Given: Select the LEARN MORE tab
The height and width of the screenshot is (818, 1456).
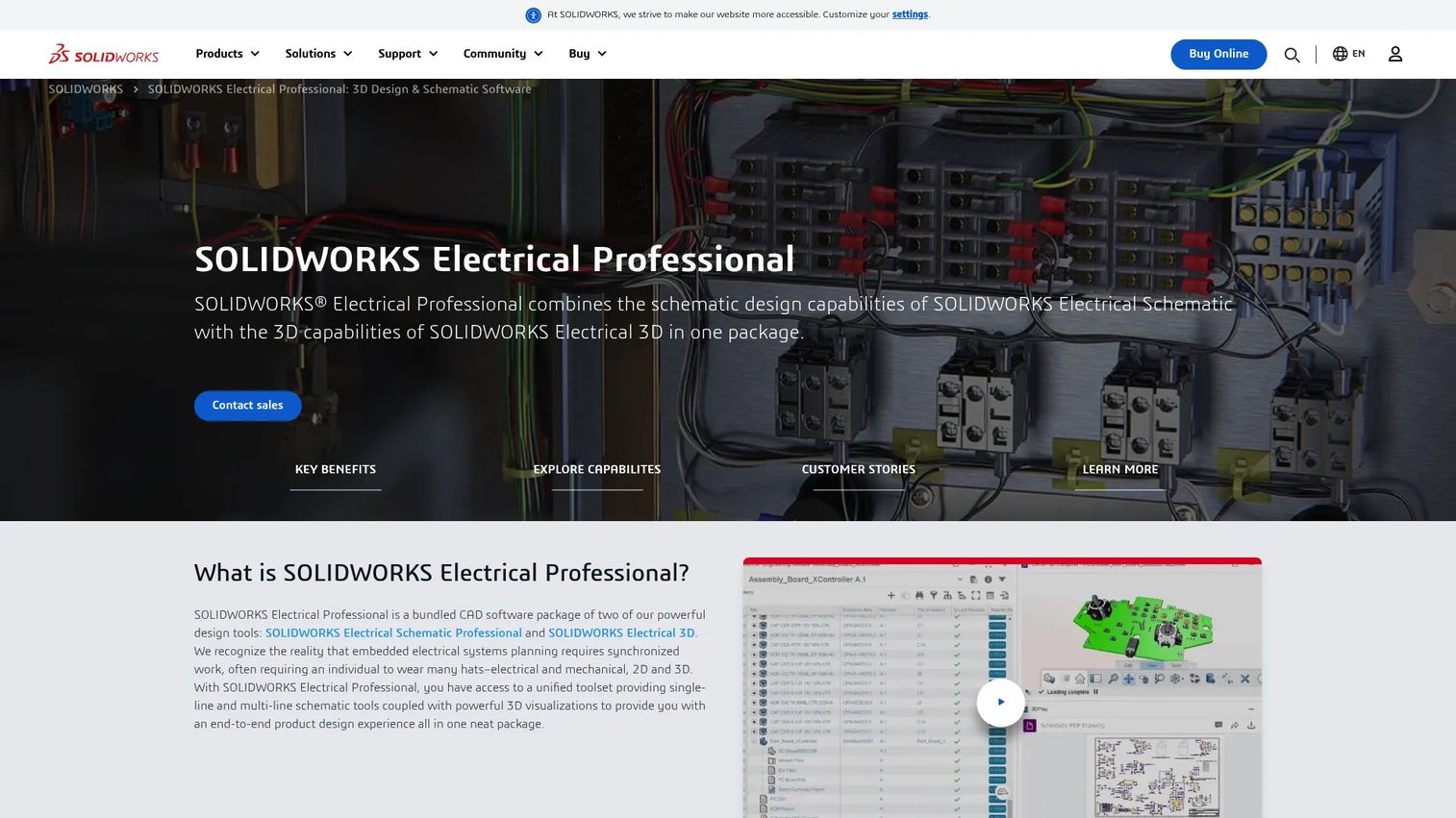Looking at the screenshot, I should tap(1120, 470).
